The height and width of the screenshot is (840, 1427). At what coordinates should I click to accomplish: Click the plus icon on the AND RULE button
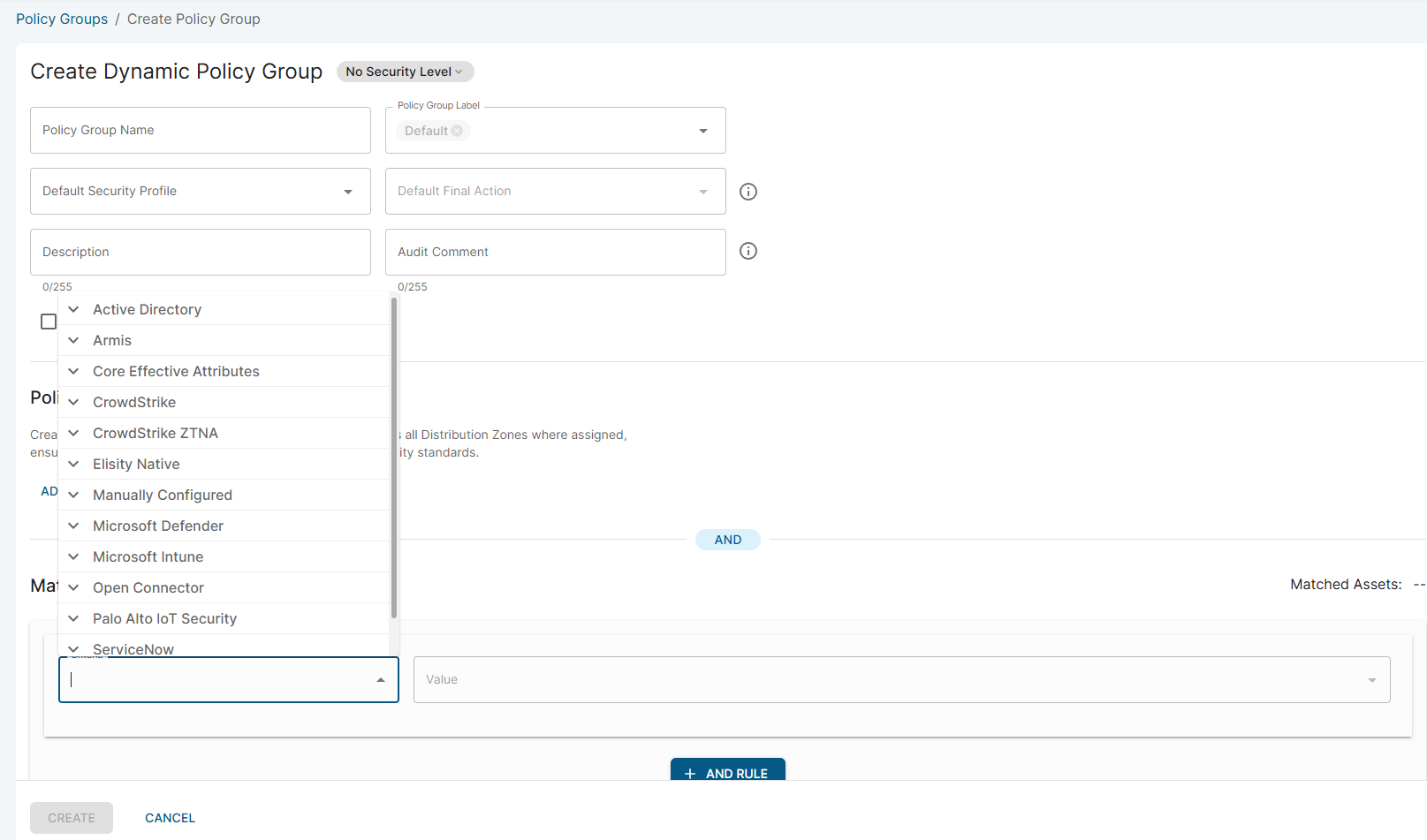(x=690, y=773)
